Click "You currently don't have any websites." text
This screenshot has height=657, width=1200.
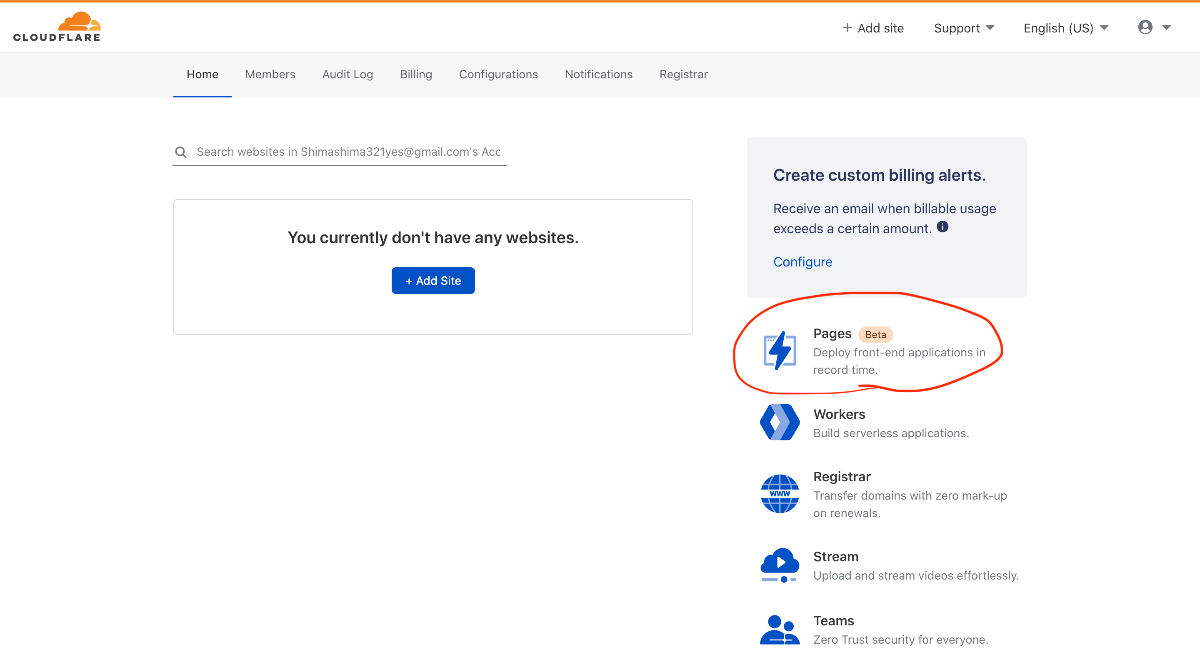433,237
